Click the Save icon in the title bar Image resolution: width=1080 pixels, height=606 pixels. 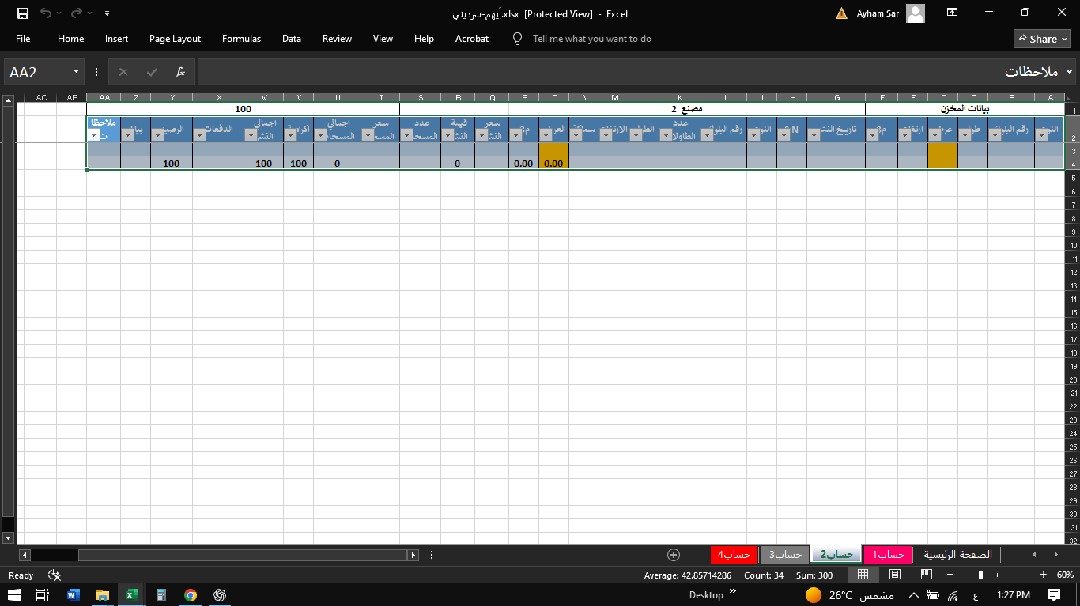coord(22,13)
